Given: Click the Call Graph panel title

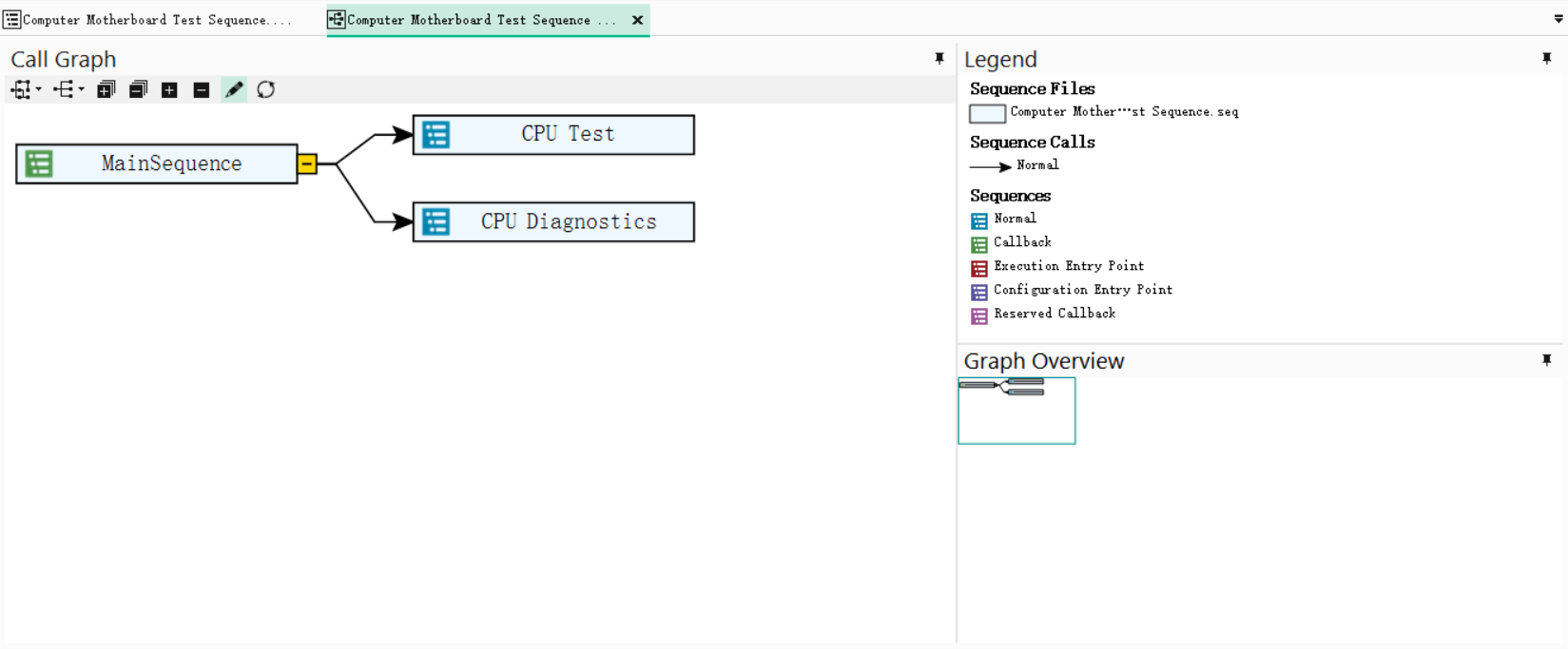Looking at the screenshot, I should point(63,59).
